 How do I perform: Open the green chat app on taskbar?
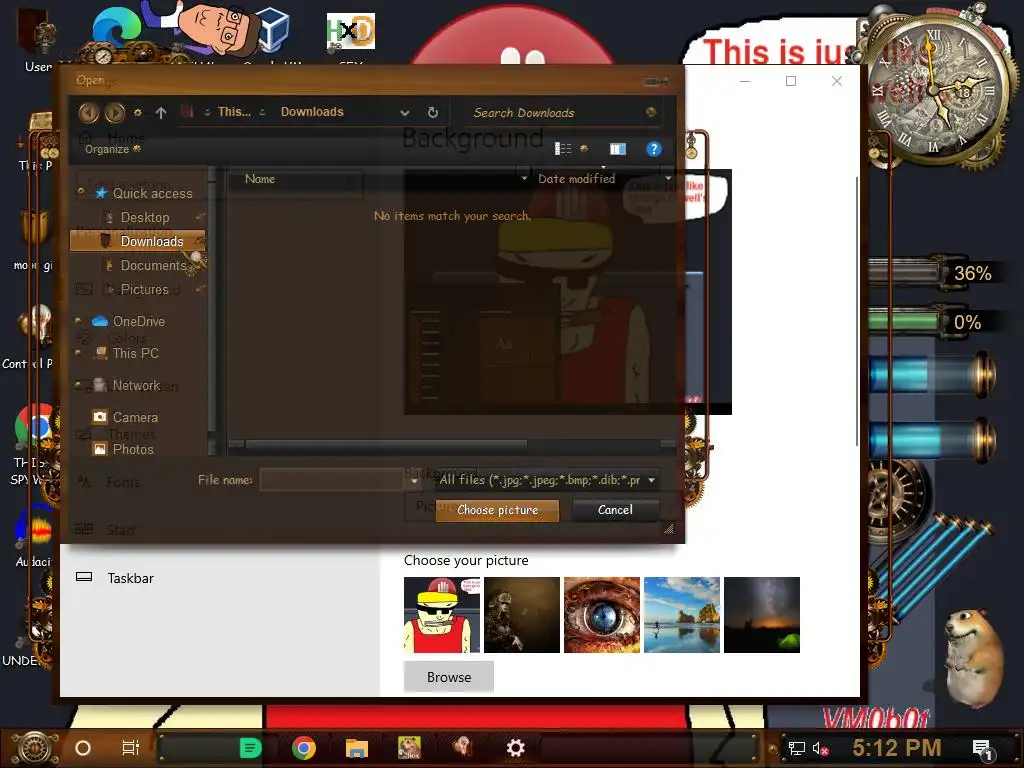tap(249, 748)
